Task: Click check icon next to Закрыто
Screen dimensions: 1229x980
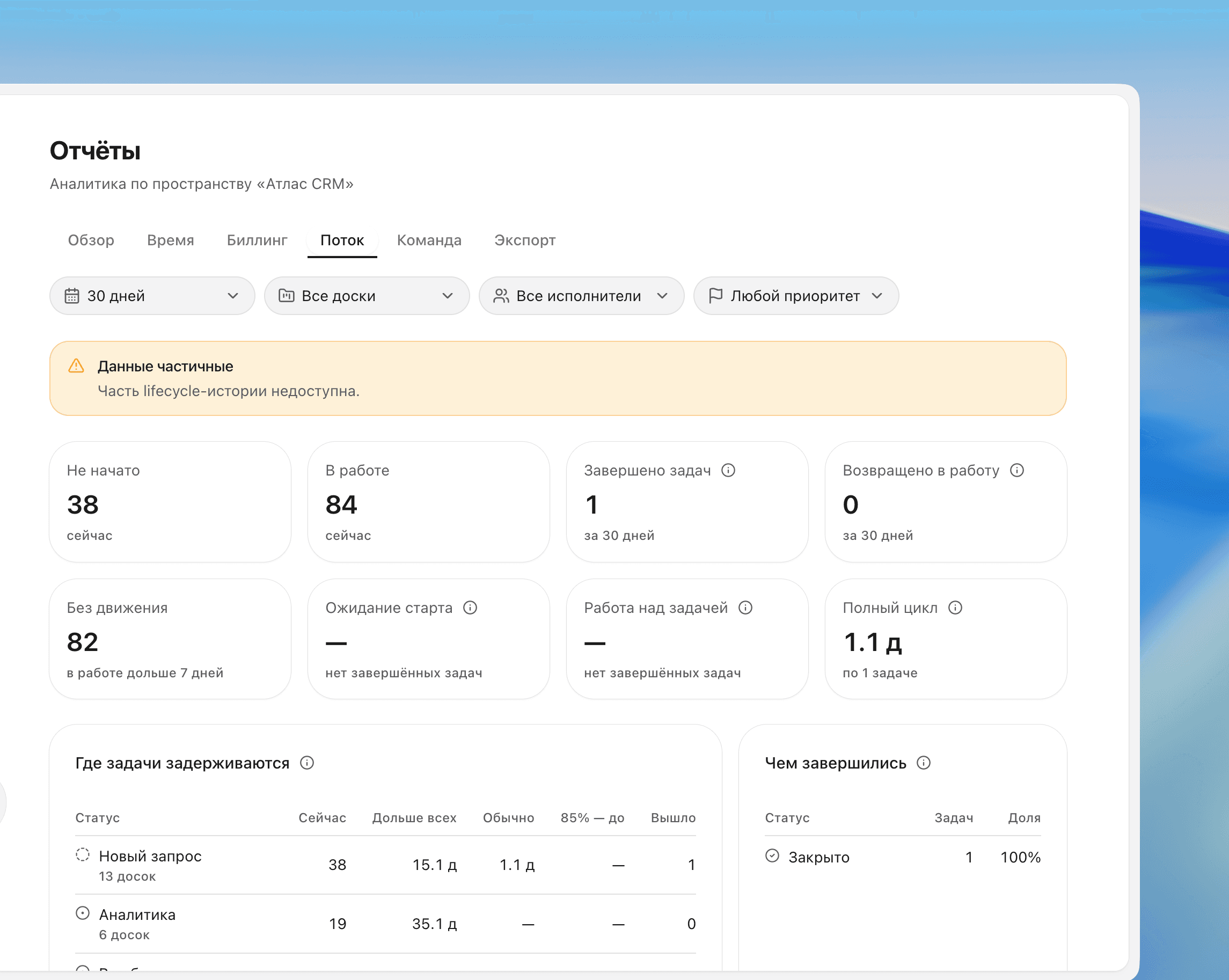Action: point(772,855)
